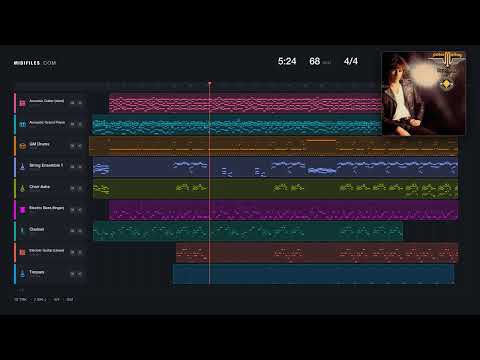Image resolution: width=480 pixels, height=360 pixels.
Task: Click the pink Acoustic Guitar MIDI clip
Action: click(x=245, y=103)
